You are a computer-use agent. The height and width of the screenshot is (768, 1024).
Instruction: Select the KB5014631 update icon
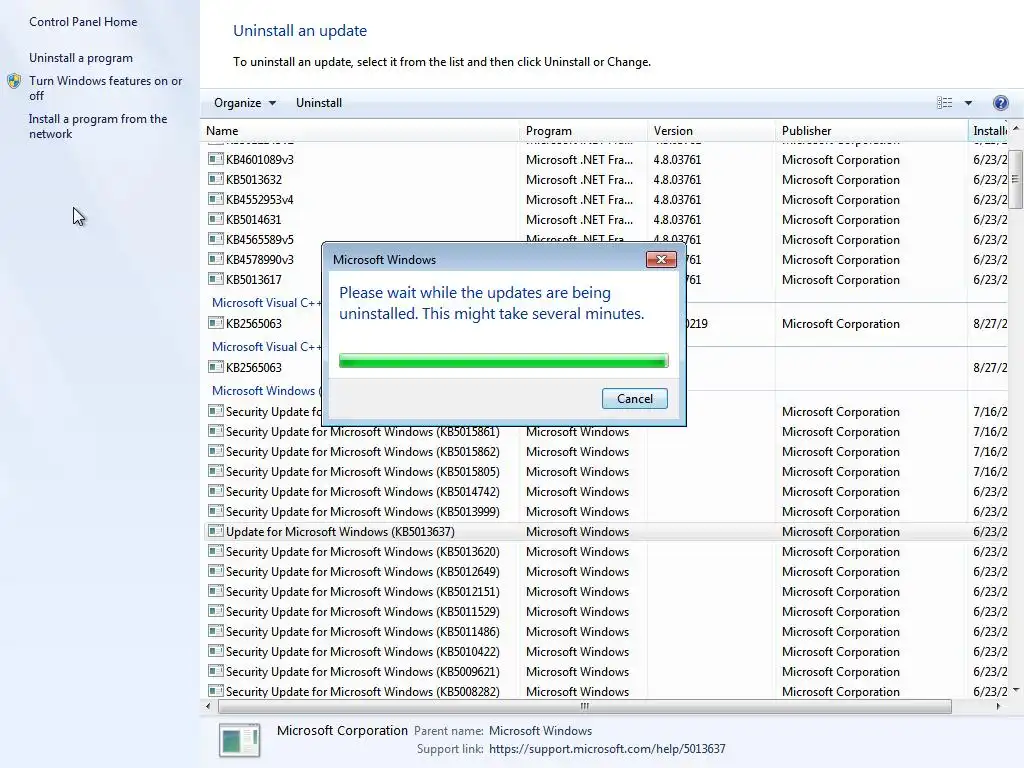(216, 219)
